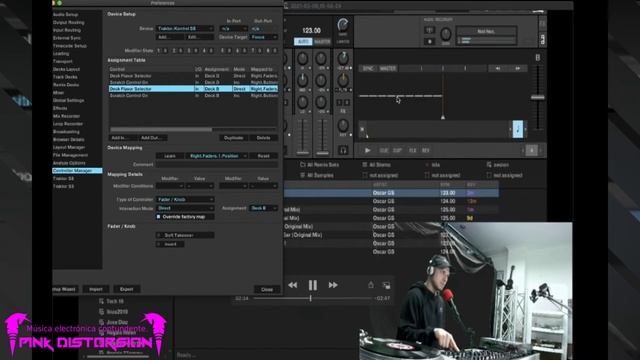Open the Add Out... dropdown button
Viewport: 640px width, 360px height.
pos(152,138)
